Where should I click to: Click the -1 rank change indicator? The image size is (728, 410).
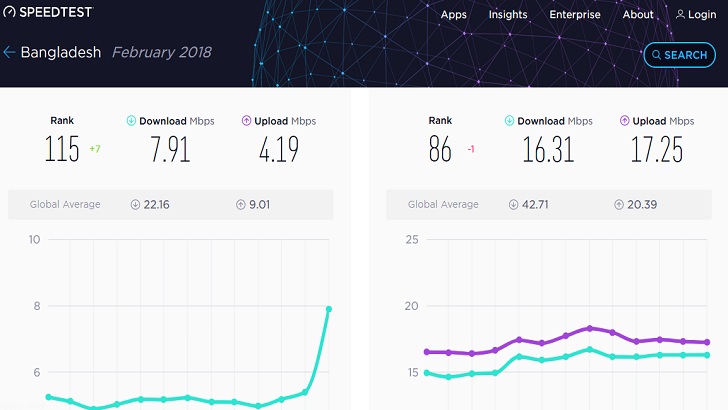pyautogui.click(x=471, y=149)
